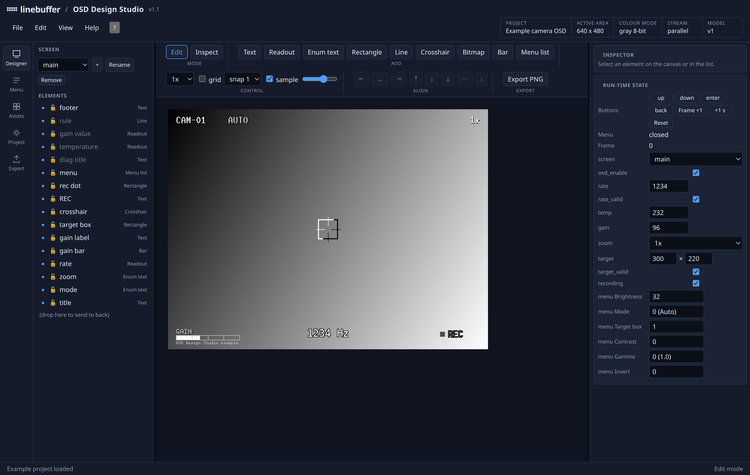Toggle visibility dot of rec dot element
Viewport: 750px width, 475px height.
(x=43, y=186)
